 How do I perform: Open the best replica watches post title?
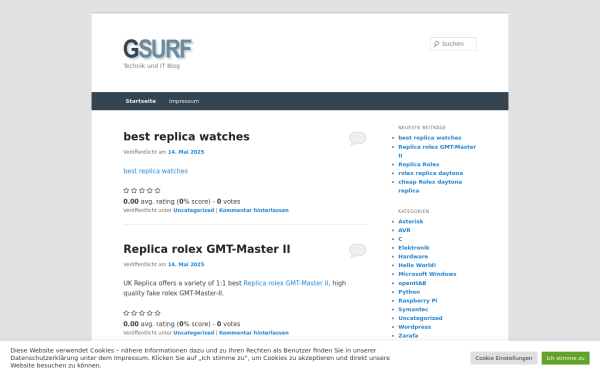pos(186,137)
